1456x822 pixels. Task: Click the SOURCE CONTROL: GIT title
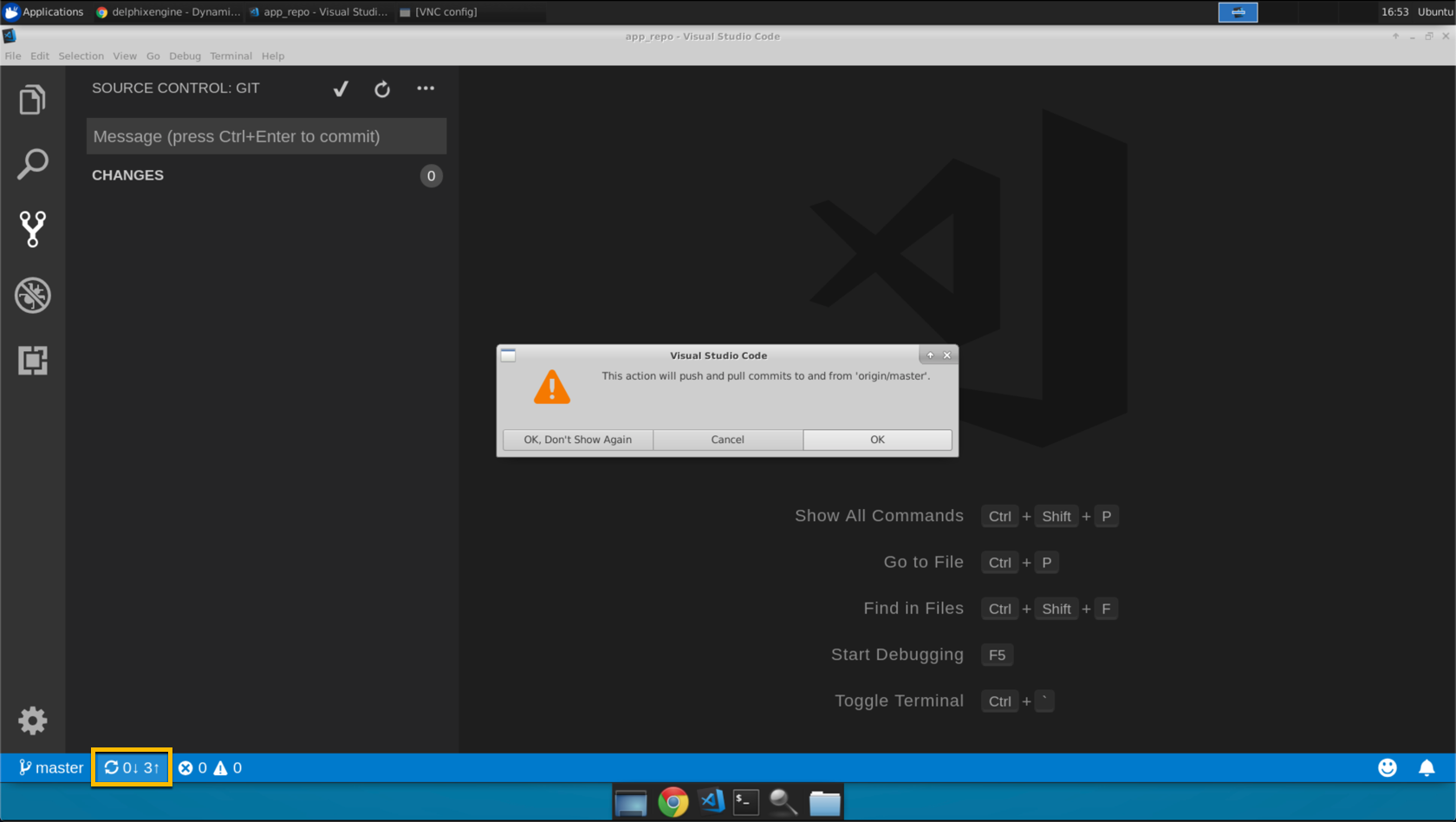click(176, 88)
